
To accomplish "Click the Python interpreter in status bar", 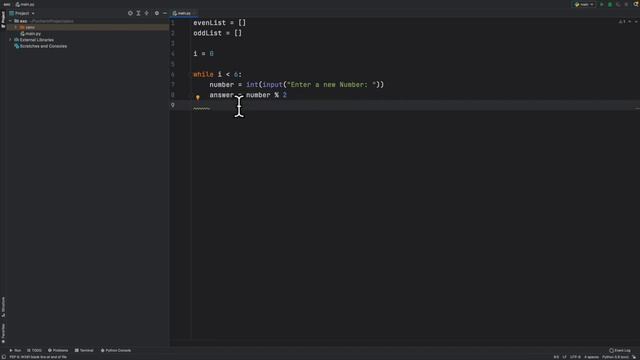I will [x=616, y=357].
